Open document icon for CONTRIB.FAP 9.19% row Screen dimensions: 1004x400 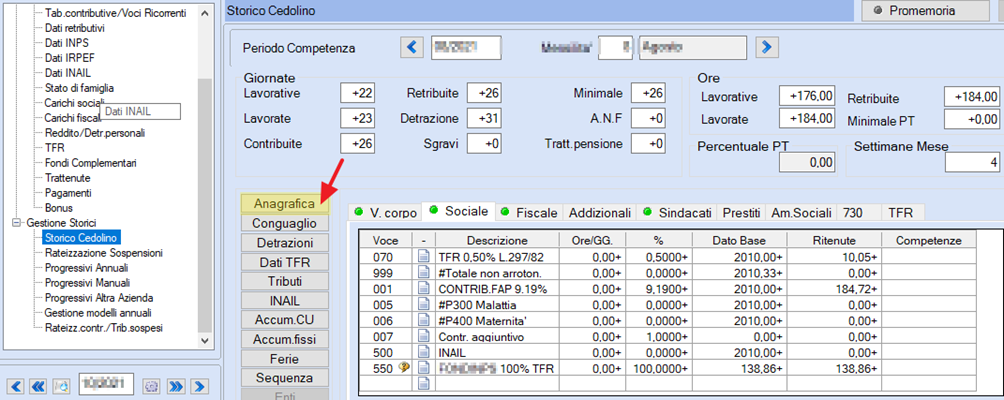pos(423,289)
